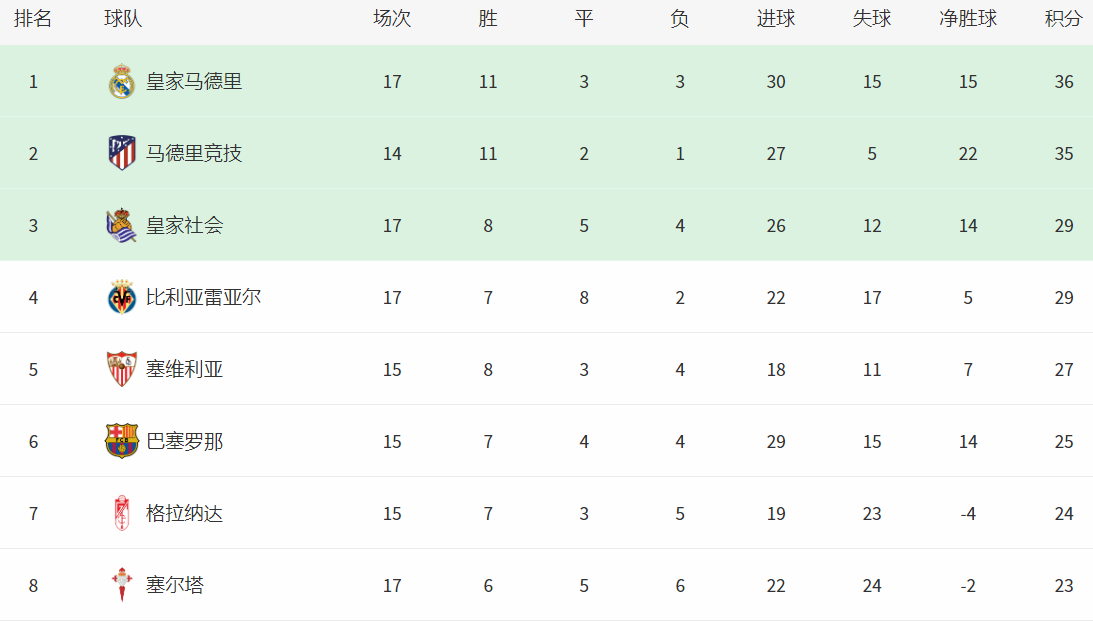This screenshot has height=622, width=1093.
Task: Click the 积分 column header
Action: pyautogui.click(x=1063, y=19)
